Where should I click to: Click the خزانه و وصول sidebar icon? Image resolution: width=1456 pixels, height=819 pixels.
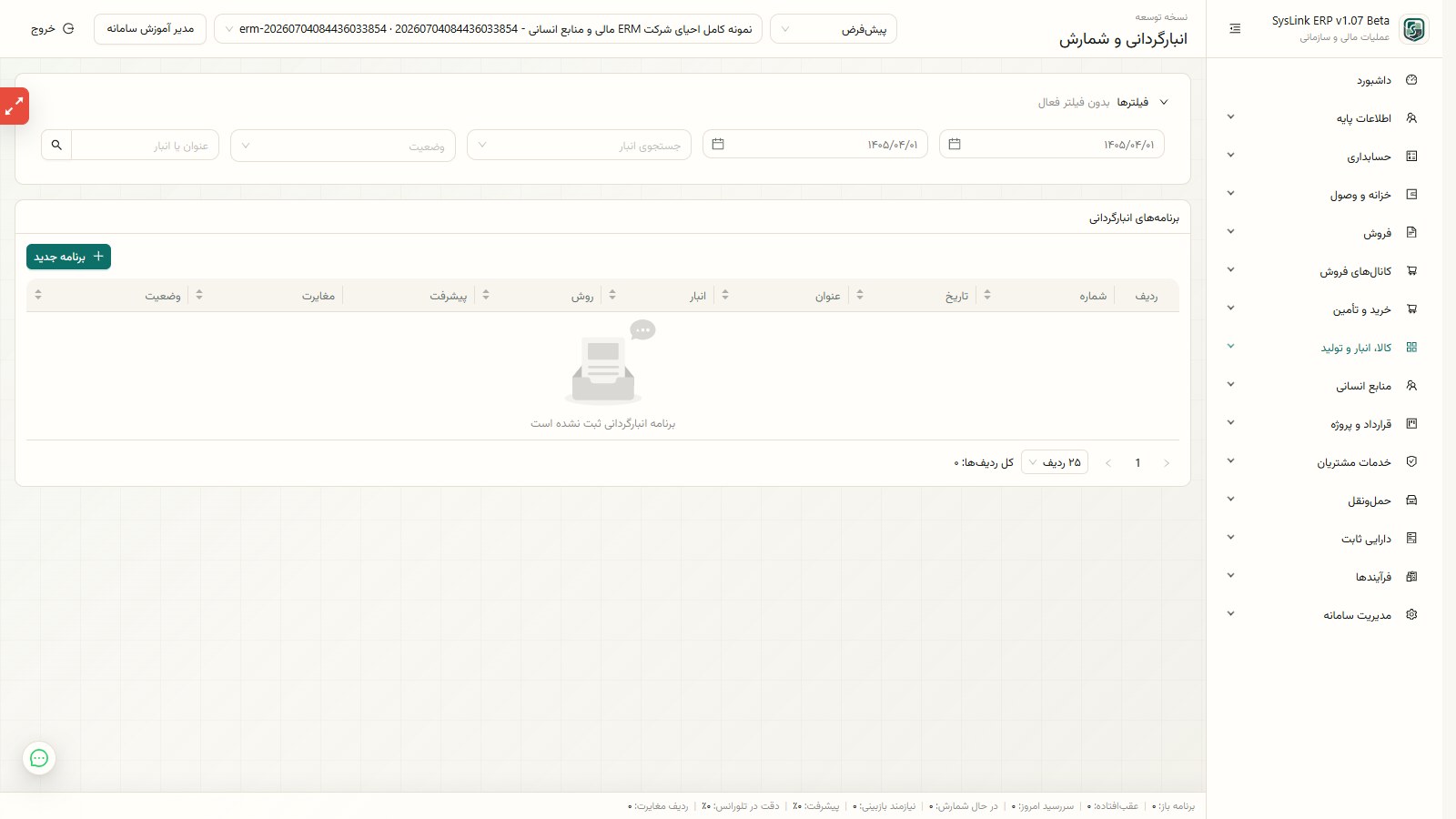1411,195
